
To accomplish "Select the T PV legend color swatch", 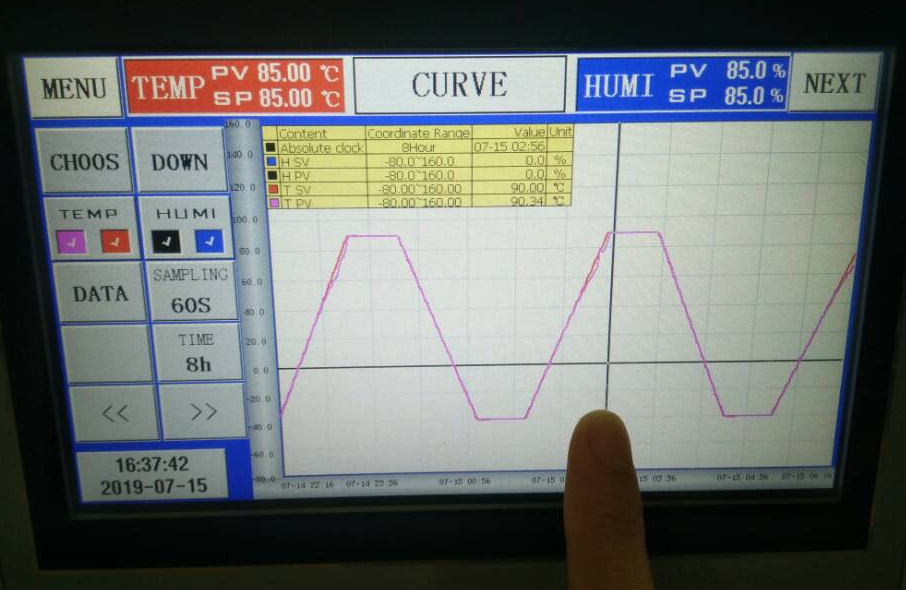I will point(271,202).
